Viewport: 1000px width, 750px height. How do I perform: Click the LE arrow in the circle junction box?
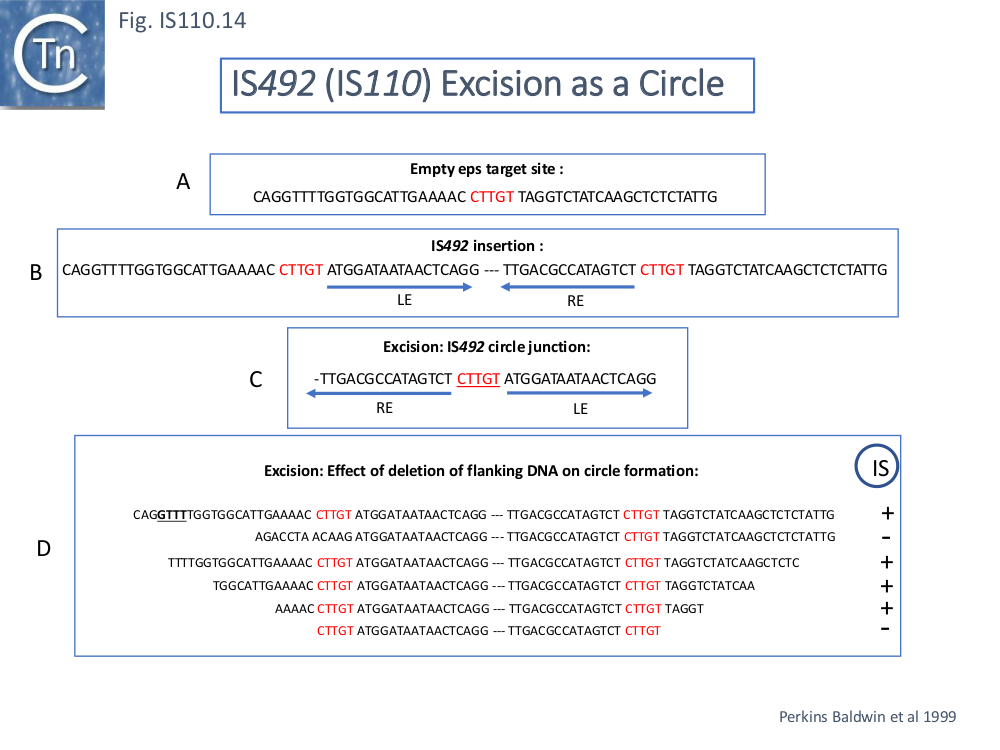580,394
